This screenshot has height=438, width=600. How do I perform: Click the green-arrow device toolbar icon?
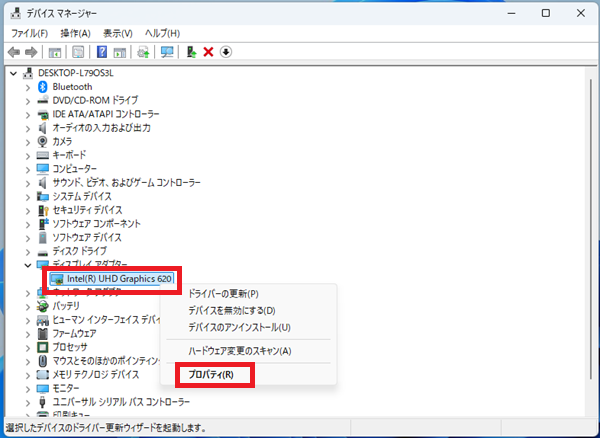pyautogui.click(x=191, y=52)
